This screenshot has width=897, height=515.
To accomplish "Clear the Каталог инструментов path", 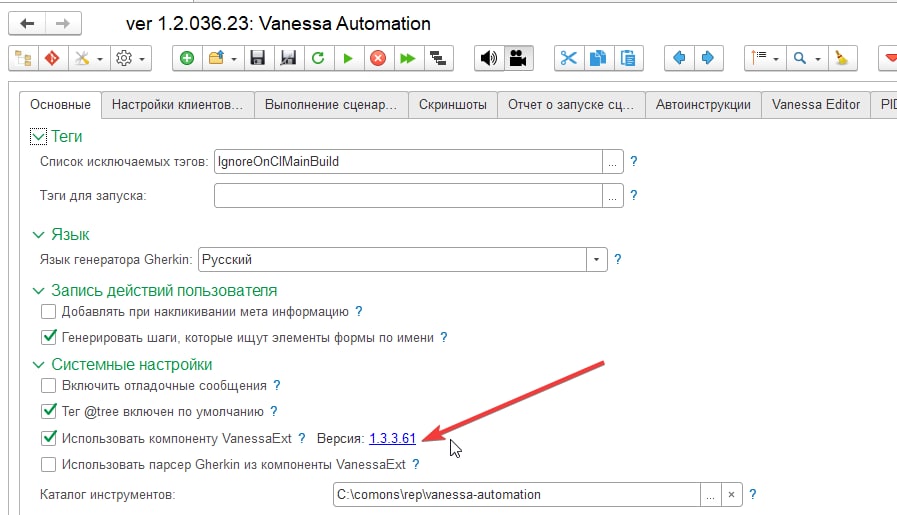I will [x=732, y=494].
